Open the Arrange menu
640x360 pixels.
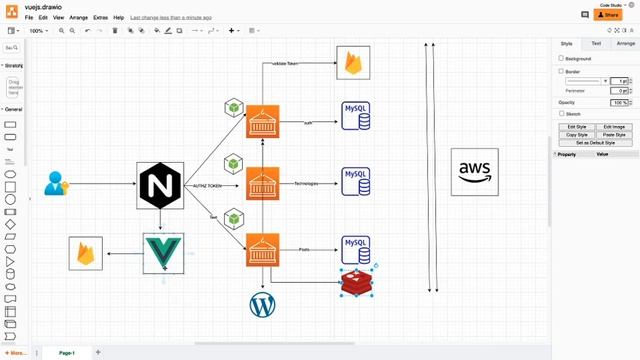point(78,18)
